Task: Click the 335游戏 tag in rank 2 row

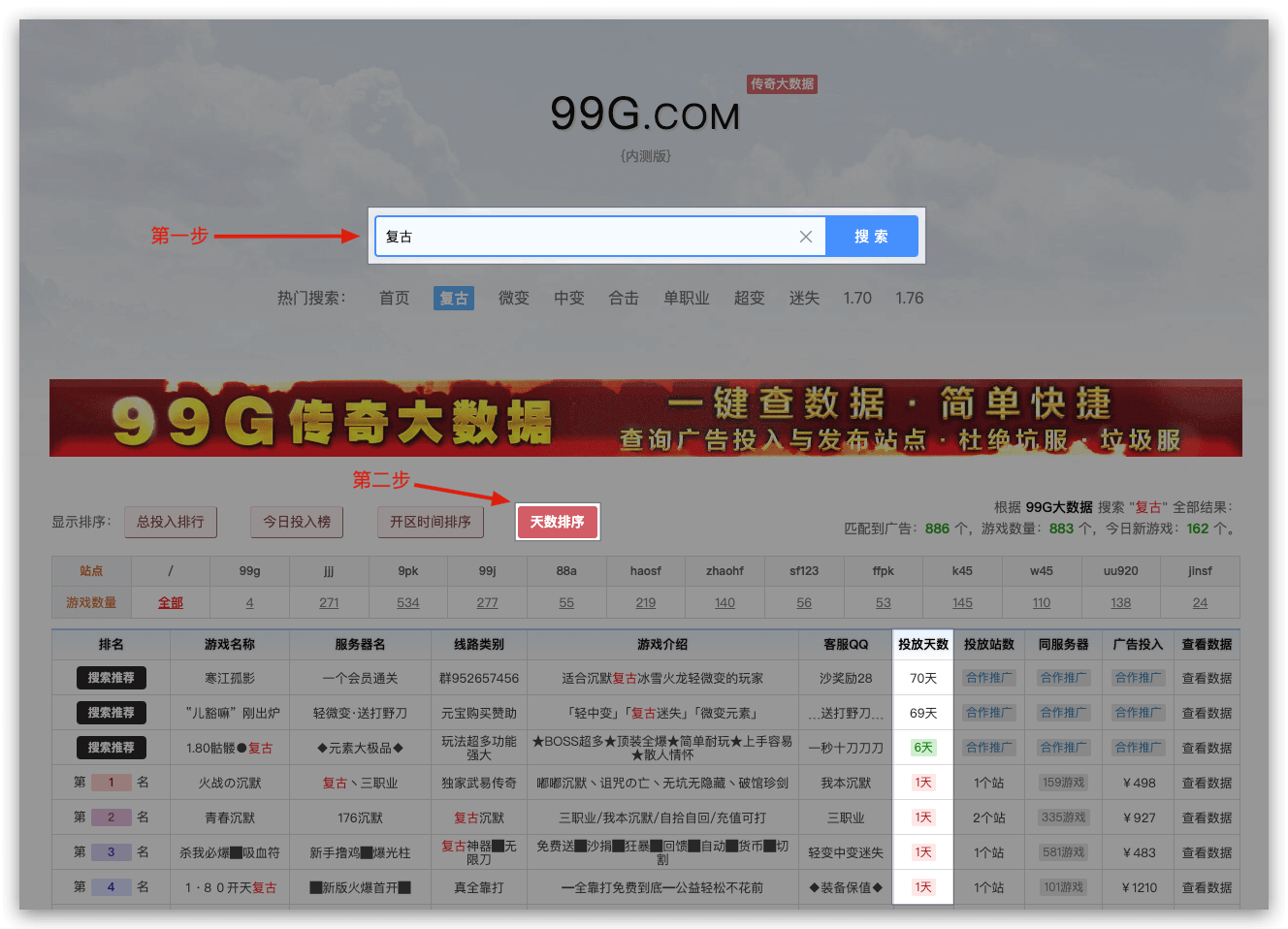Action: (x=1063, y=817)
